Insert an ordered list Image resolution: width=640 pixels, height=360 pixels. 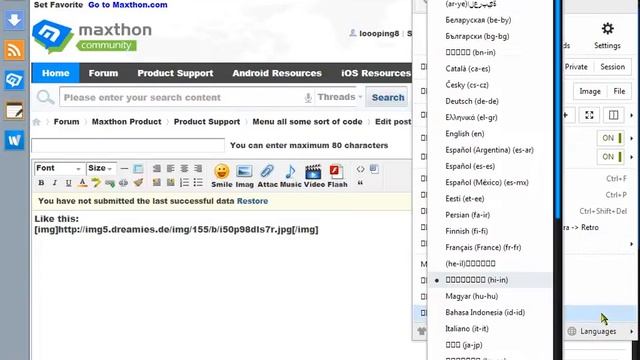[184, 182]
